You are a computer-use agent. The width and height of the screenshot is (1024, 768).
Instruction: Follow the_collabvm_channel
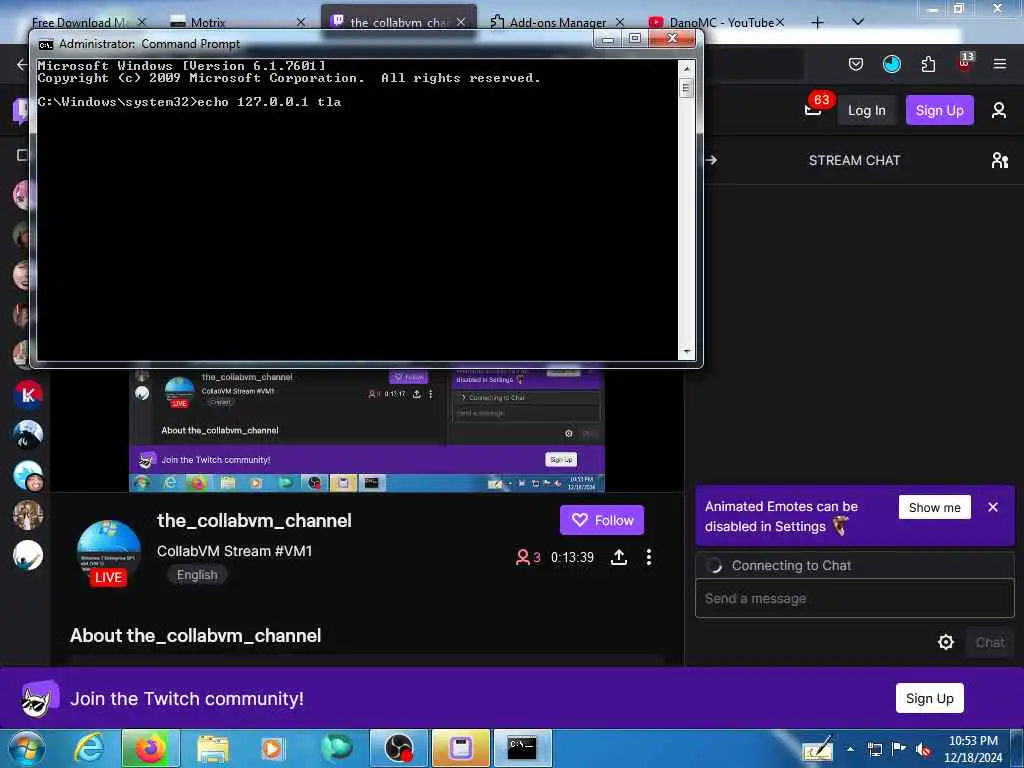pyautogui.click(x=601, y=520)
